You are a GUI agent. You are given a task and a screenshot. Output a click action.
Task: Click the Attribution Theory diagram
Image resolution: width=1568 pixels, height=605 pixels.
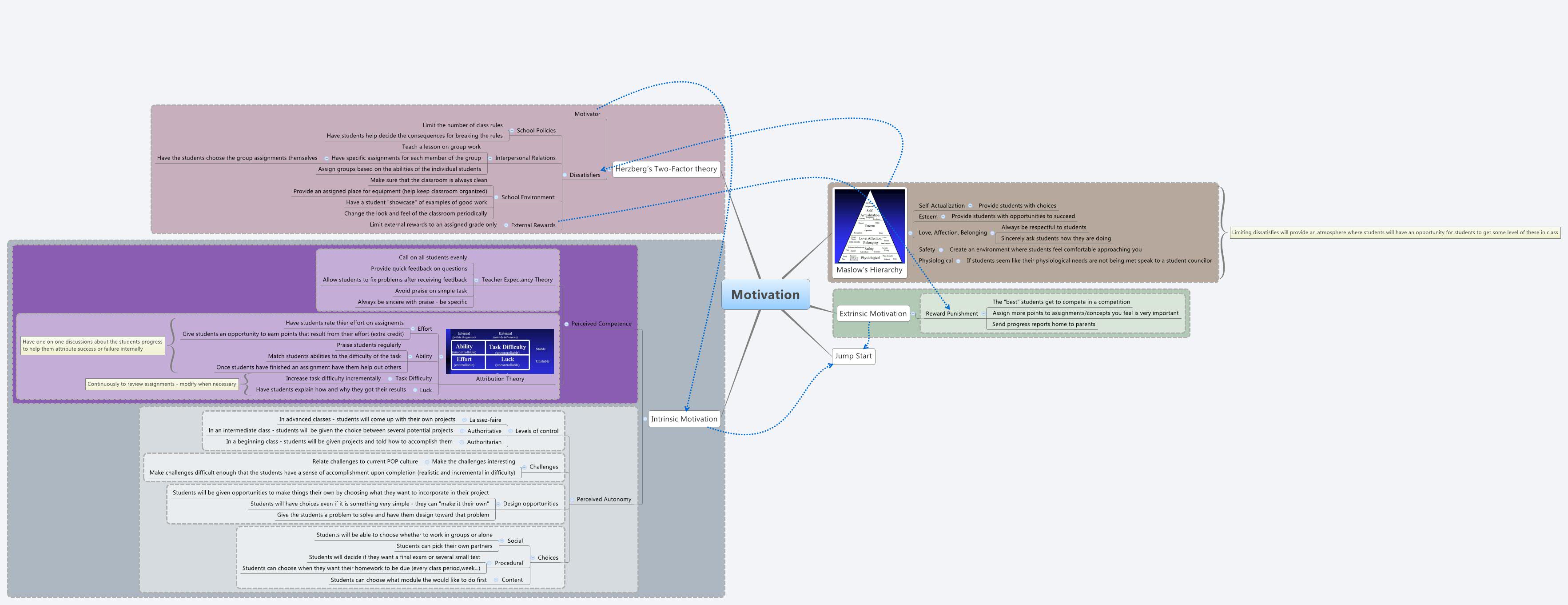click(x=499, y=352)
